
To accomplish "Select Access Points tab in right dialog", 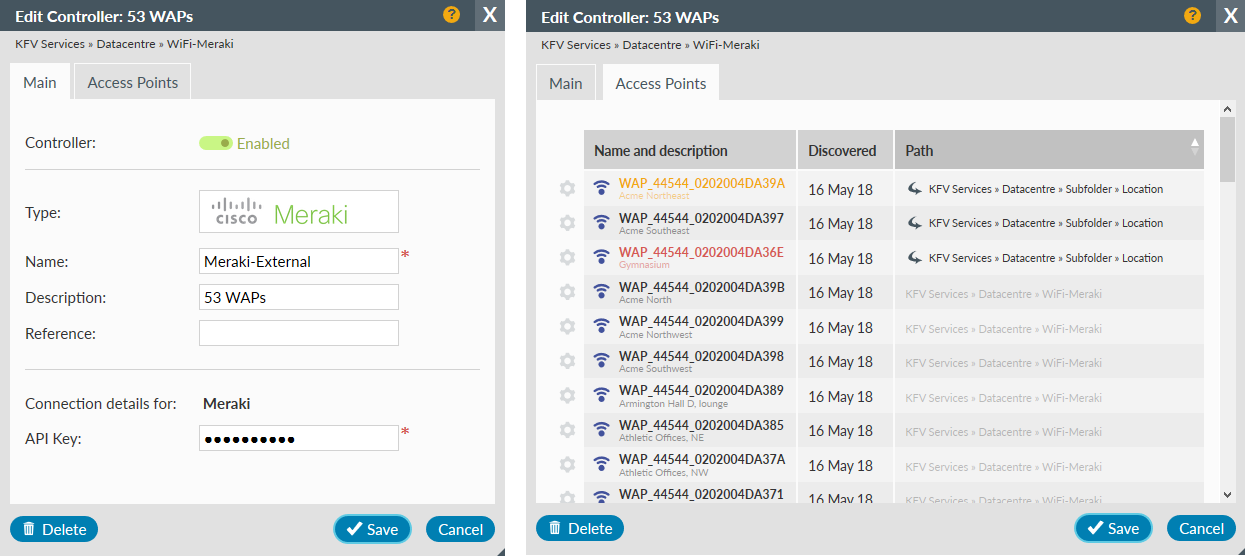I will 661,83.
